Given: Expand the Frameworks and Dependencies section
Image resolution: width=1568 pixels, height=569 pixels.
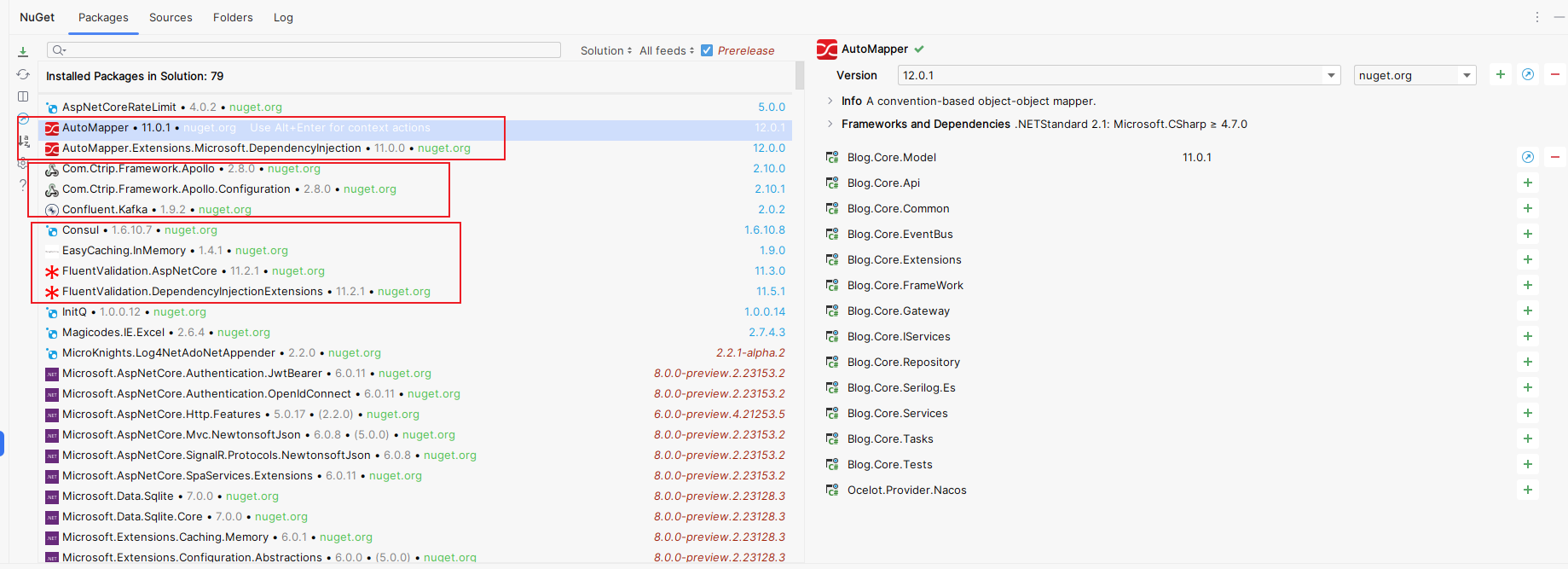Looking at the screenshot, I should [x=830, y=124].
